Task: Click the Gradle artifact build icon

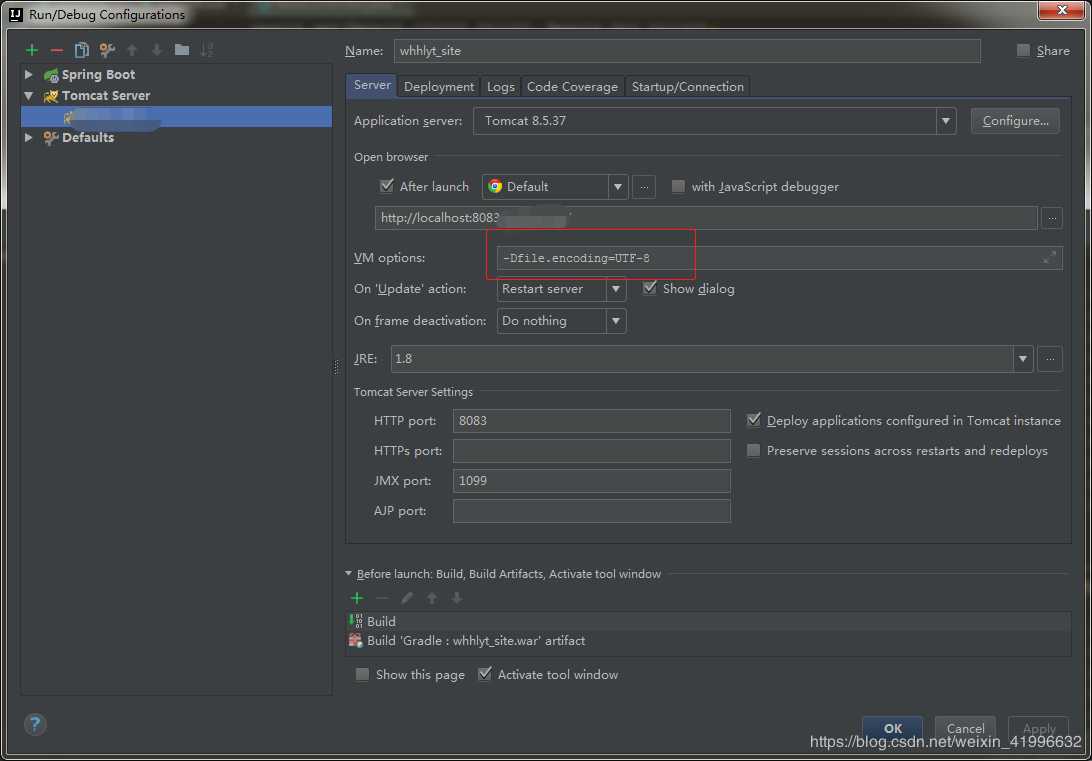Action: coord(356,641)
